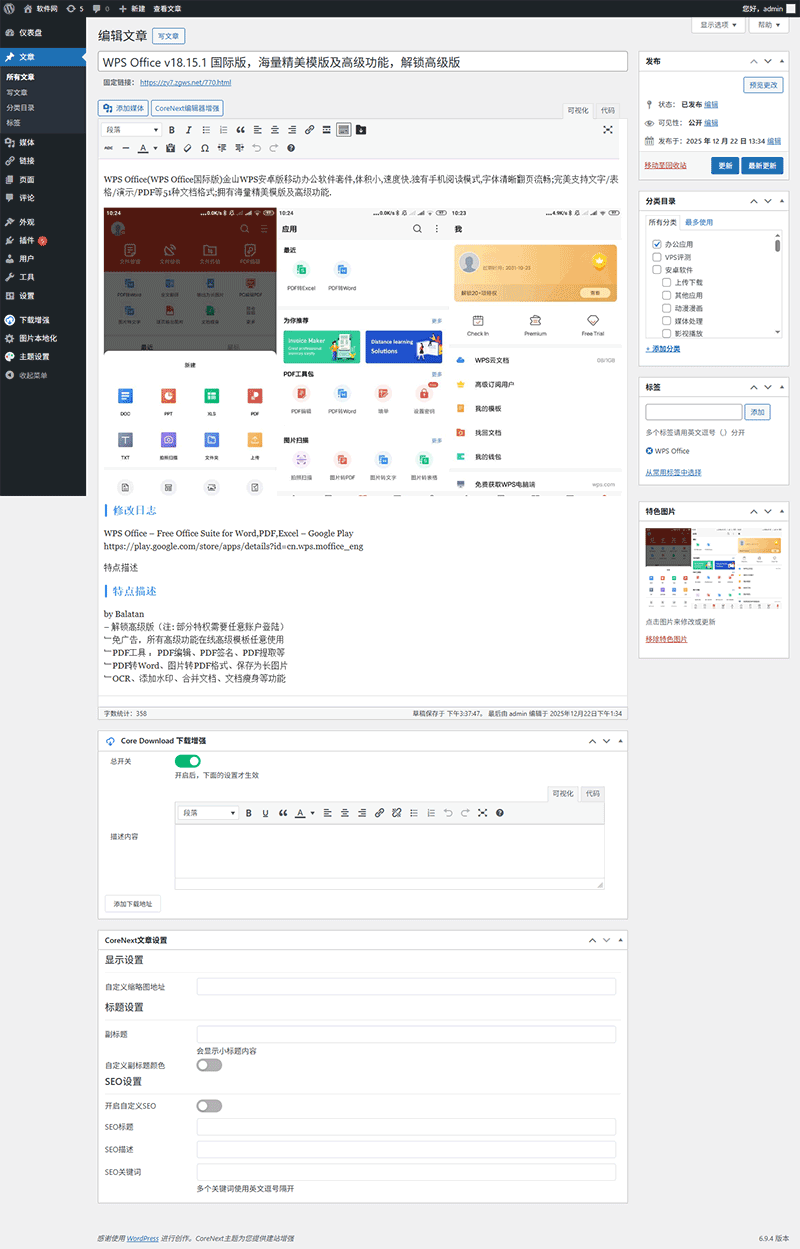Open the WordPress logo menu in the admin bar
This screenshot has width=800, height=1249.
click(9, 7)
